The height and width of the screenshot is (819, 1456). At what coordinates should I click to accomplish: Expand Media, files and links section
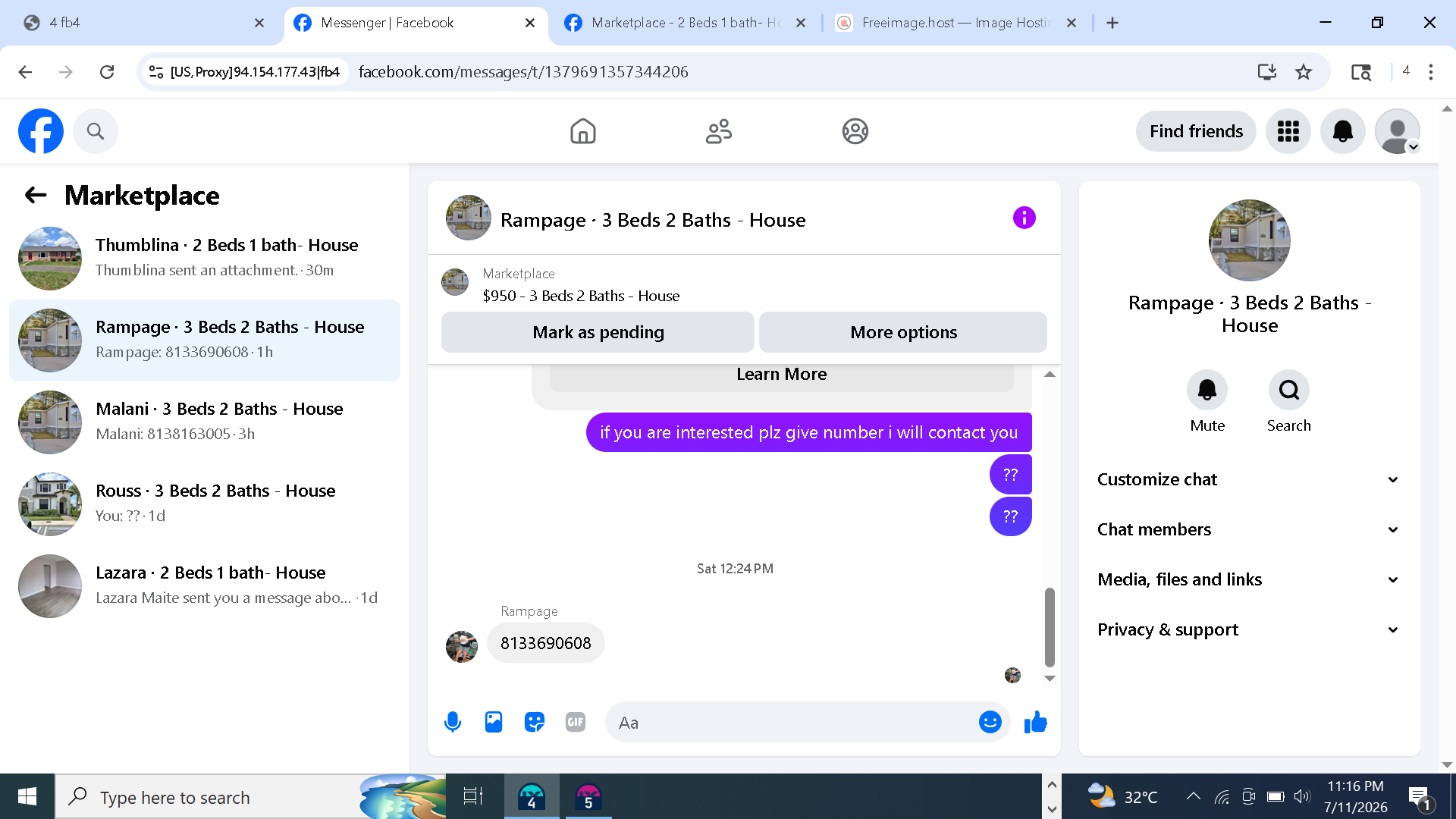[1248, 579]
